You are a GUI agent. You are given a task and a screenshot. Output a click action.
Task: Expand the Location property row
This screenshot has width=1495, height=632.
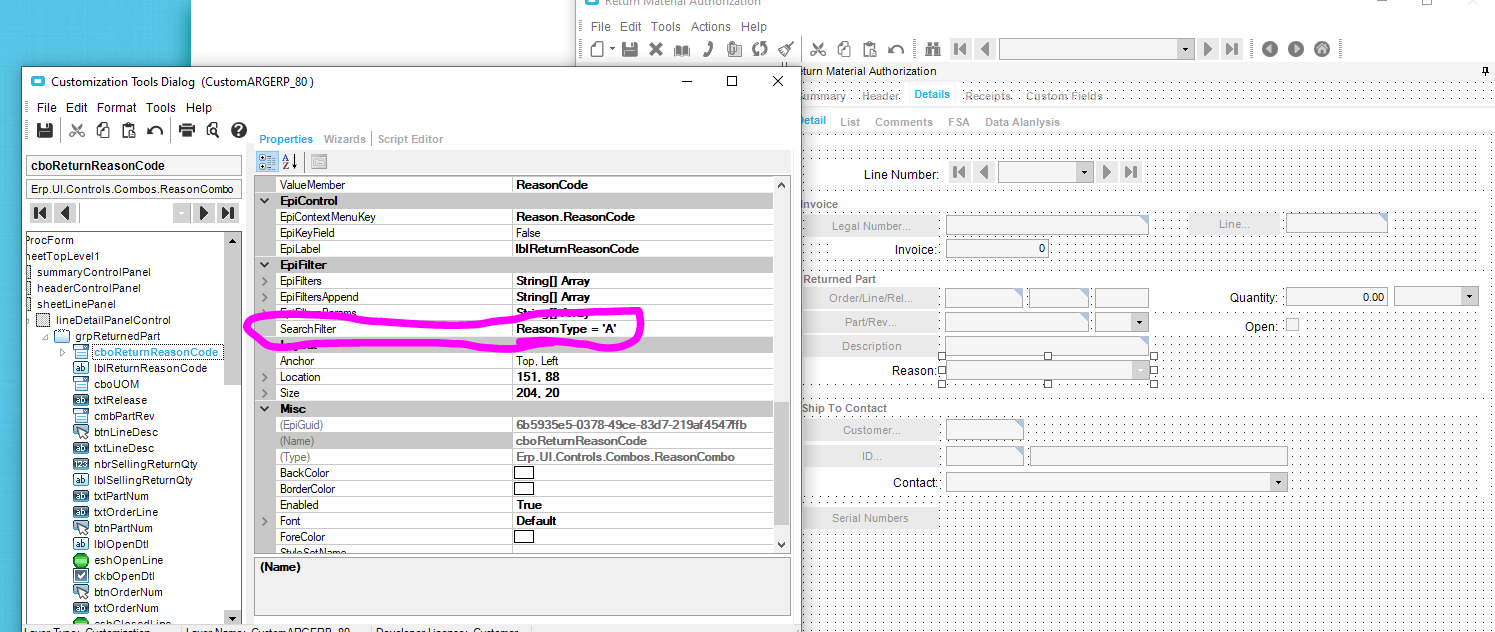[x=265, y=377]
